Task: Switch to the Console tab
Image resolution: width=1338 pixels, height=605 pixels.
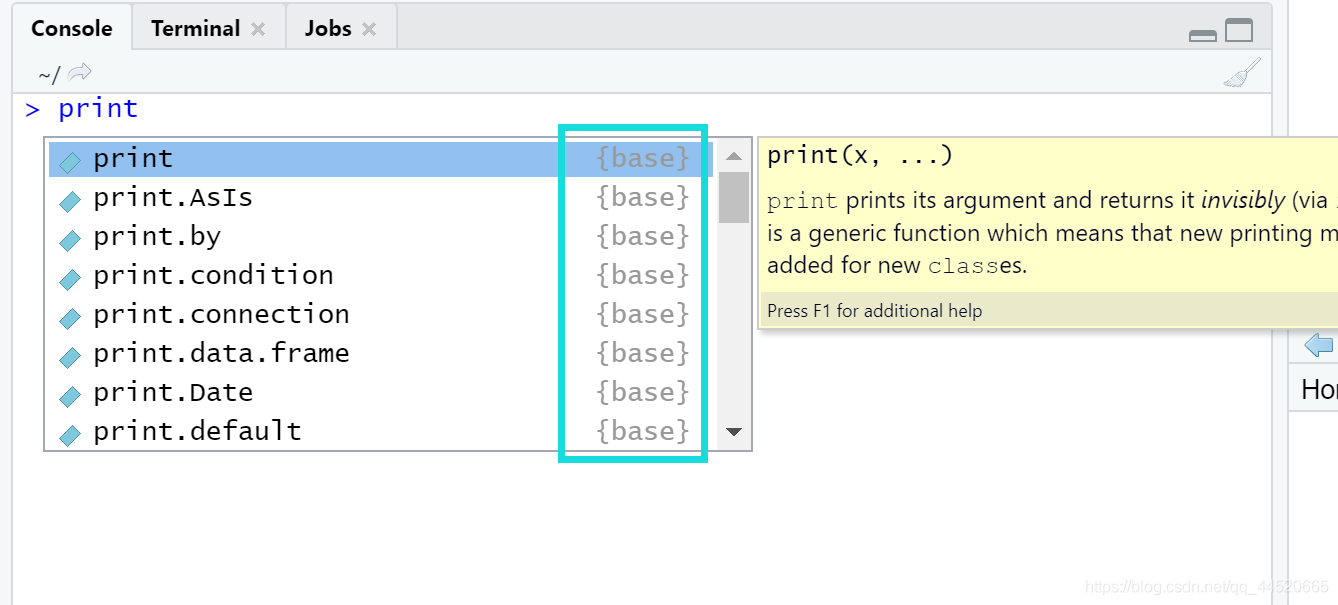Action: [x=71, y=28]
